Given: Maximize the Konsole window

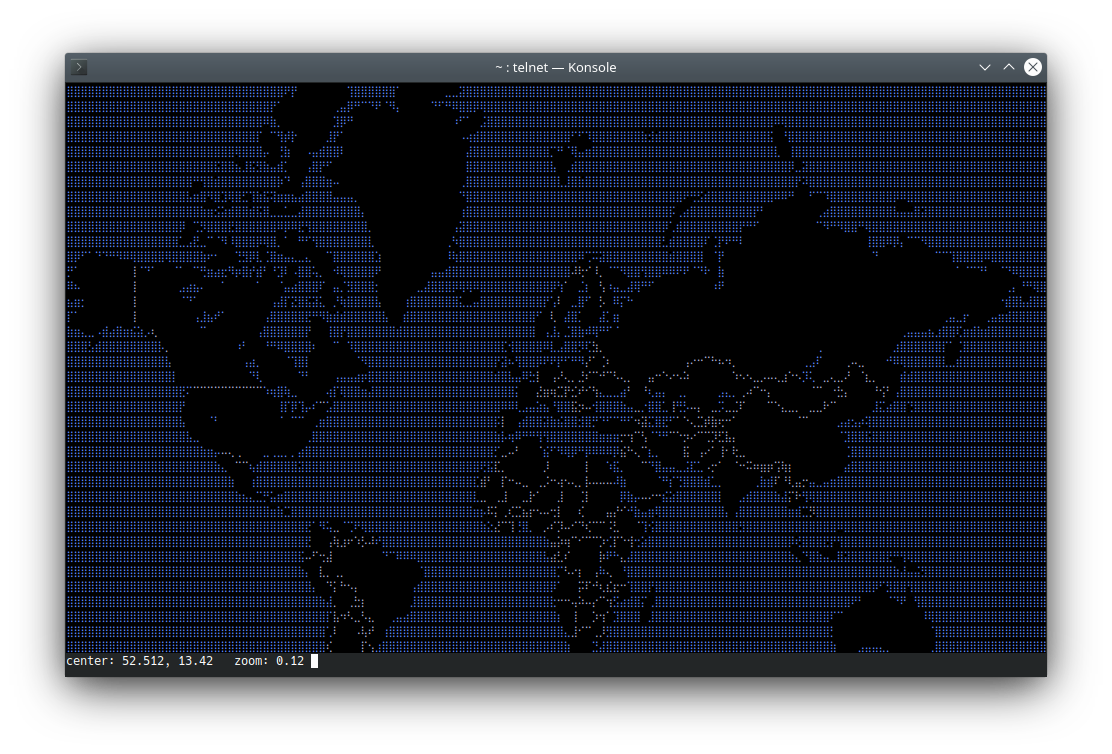Looking at the screenshot, I should click(x=1009, y=67).
